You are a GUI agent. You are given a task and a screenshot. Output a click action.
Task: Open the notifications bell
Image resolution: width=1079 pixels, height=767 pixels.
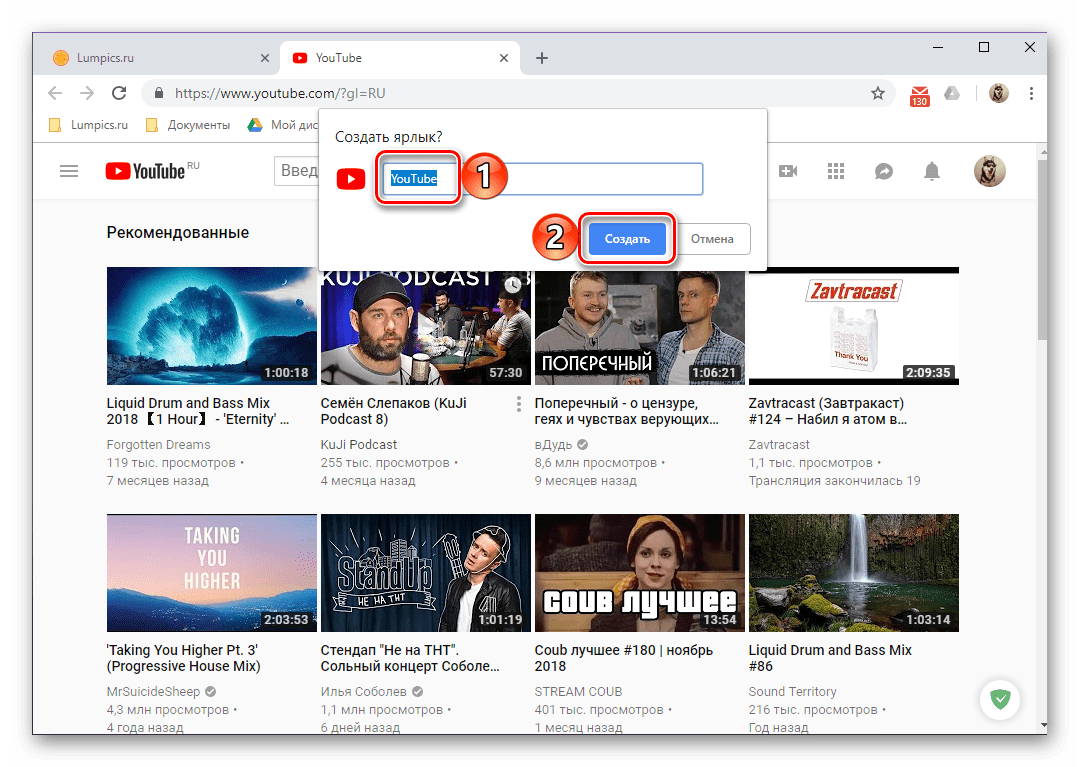932,171
